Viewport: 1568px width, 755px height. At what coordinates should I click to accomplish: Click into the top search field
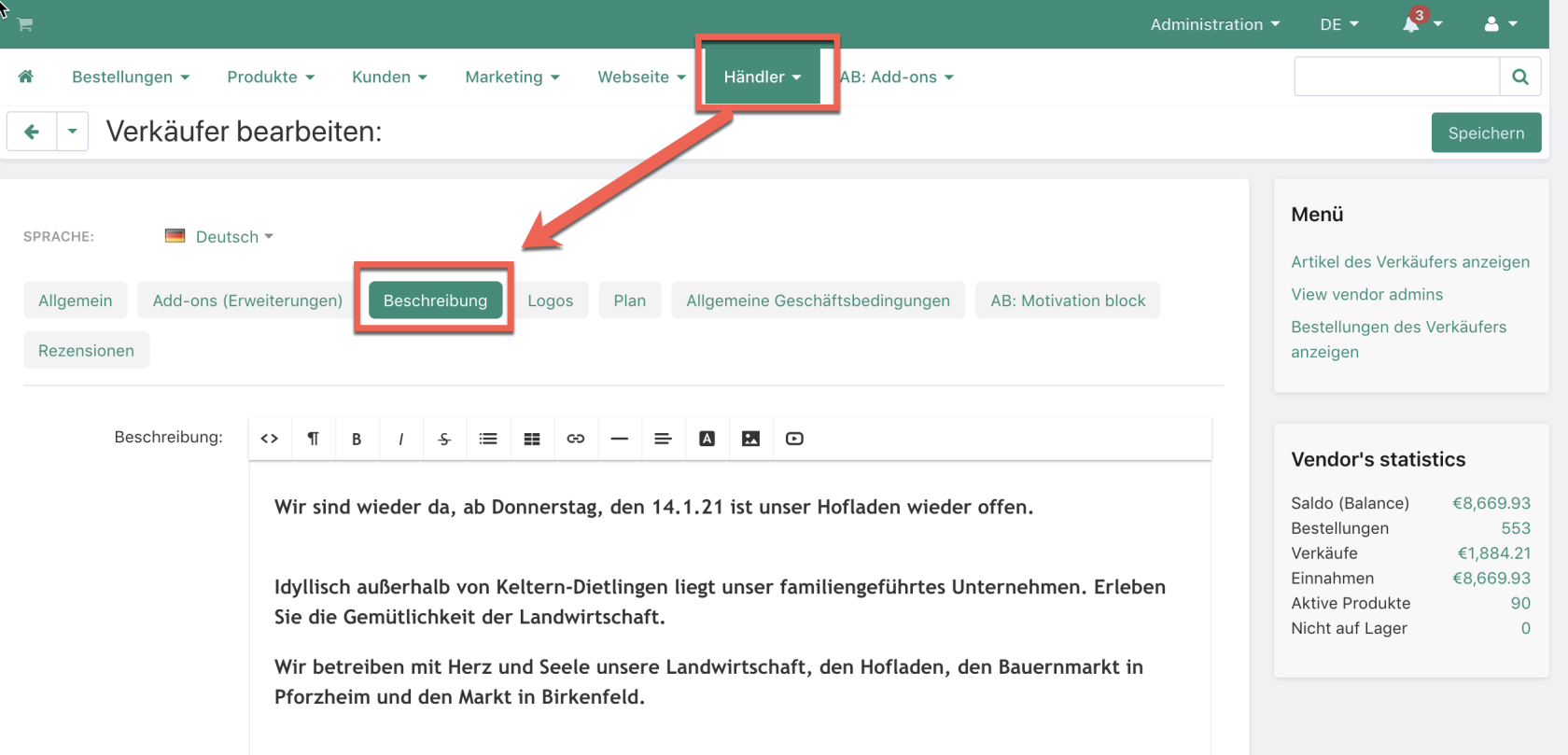point(1396,77)
